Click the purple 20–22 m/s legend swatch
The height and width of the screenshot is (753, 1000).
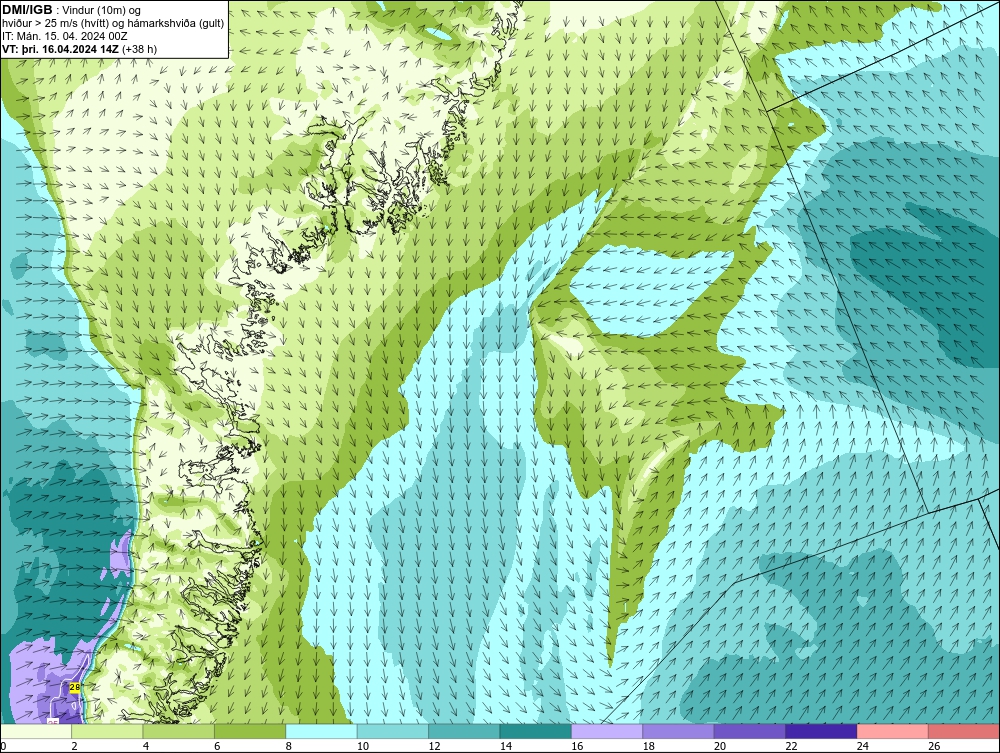[750, 731]
